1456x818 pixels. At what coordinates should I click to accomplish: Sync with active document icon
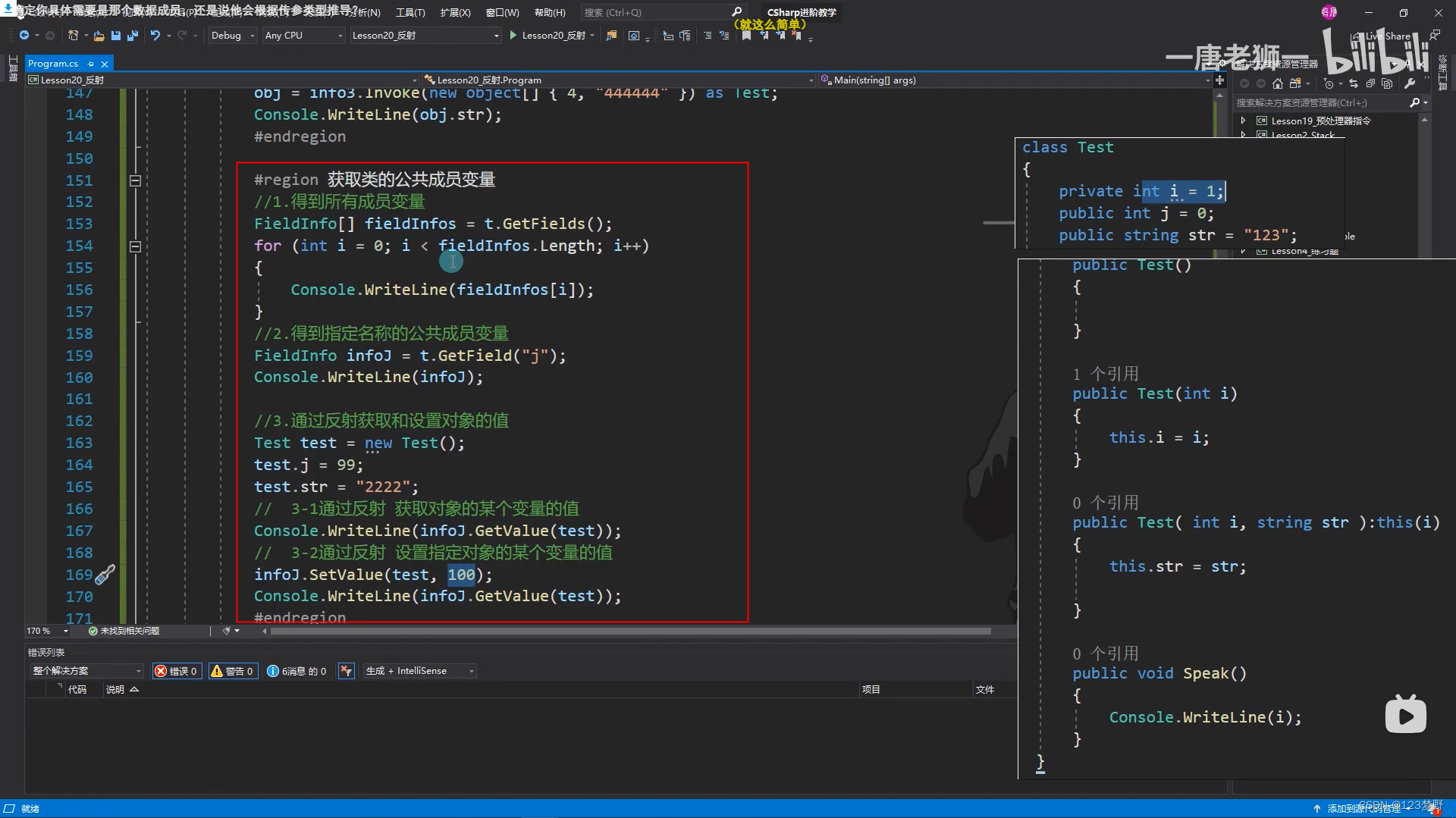[1354, 83]
